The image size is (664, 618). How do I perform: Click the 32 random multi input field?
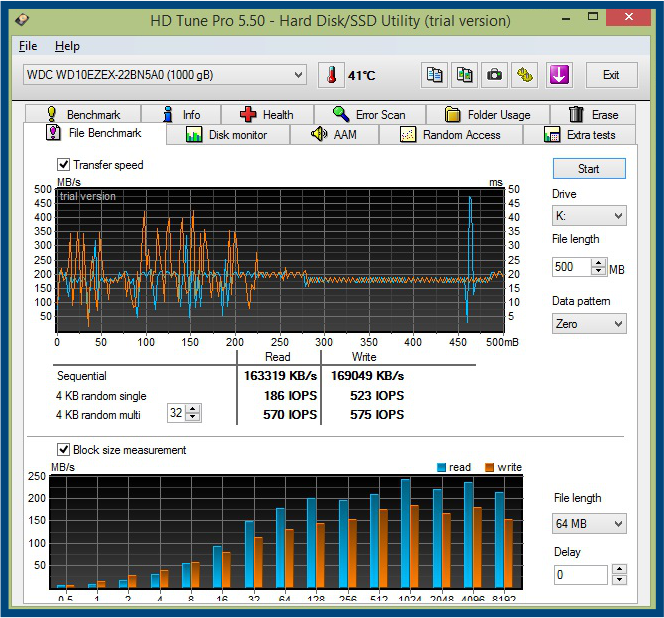tap(177, 413)
